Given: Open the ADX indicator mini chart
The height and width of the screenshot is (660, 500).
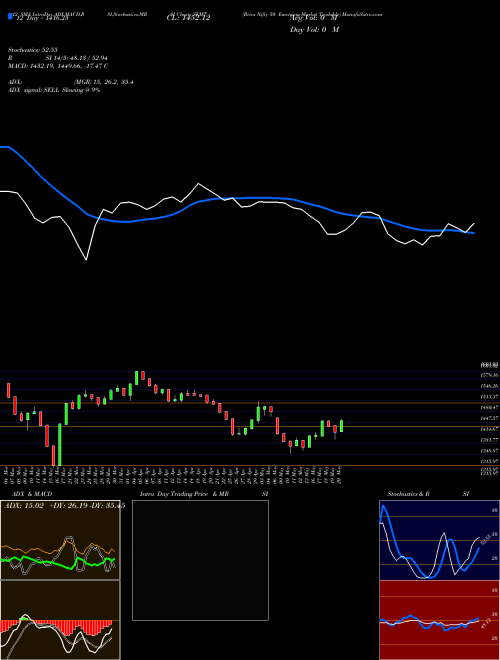Looking at the screenshot, I should [60, 540].
